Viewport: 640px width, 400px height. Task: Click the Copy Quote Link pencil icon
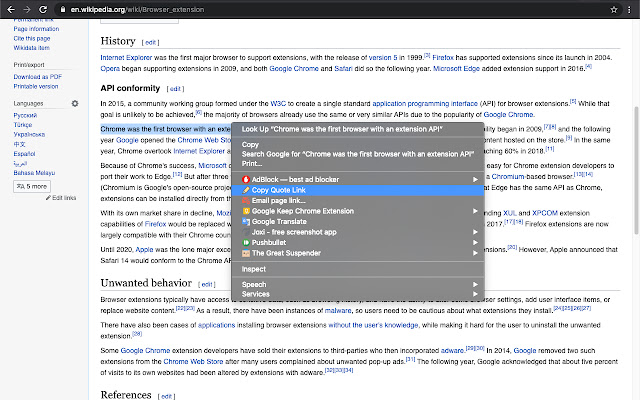point(246,190)
